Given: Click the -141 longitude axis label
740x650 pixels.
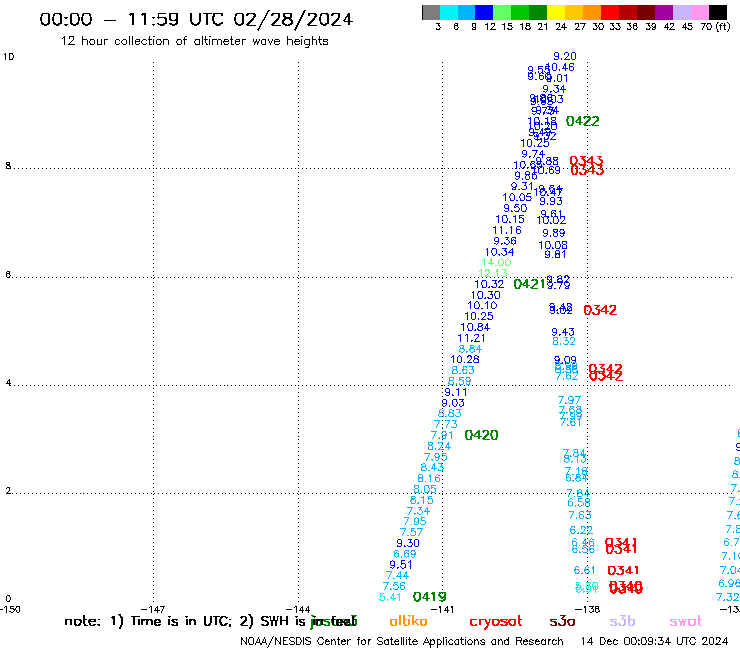Looking at the screenshot, I should pos(443,609).
